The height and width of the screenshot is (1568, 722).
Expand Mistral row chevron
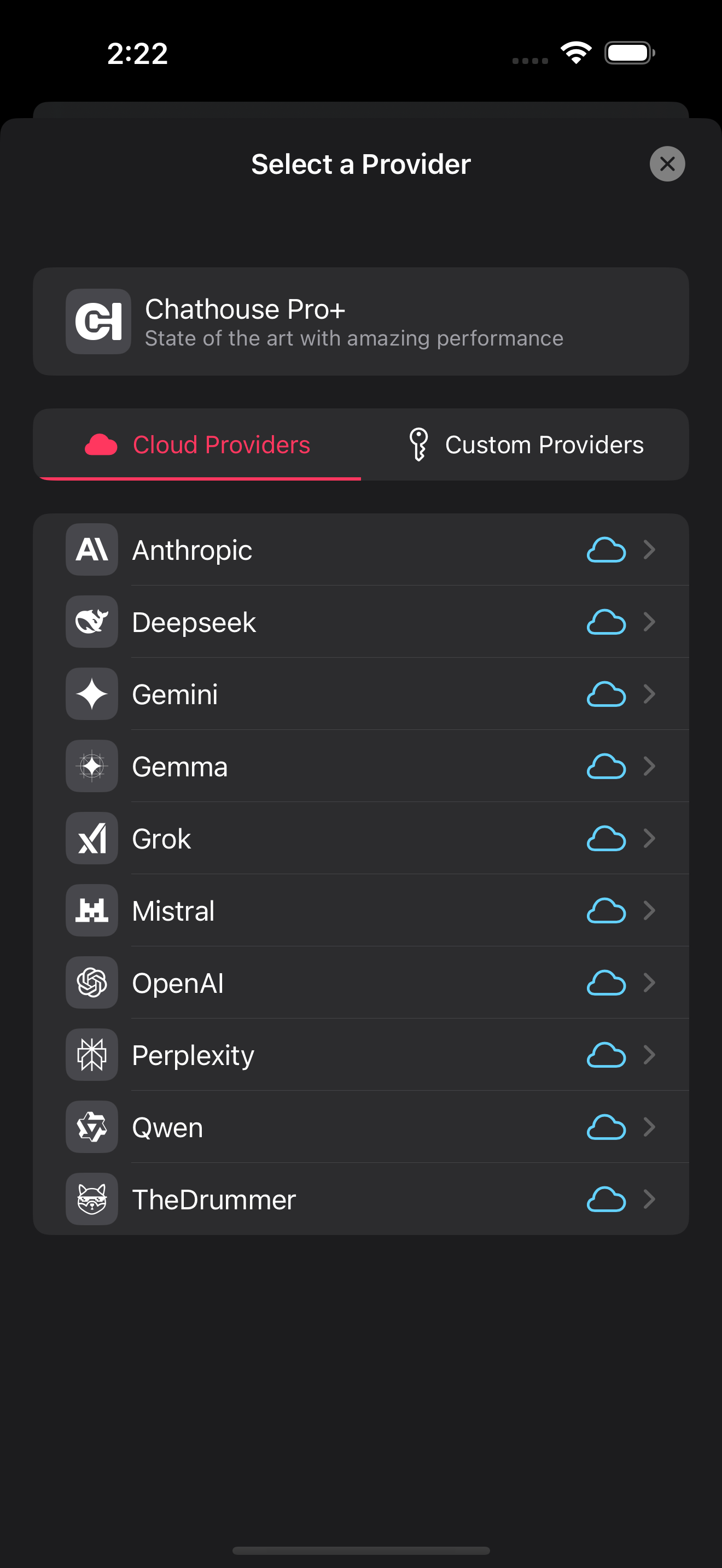click(650, 910)
